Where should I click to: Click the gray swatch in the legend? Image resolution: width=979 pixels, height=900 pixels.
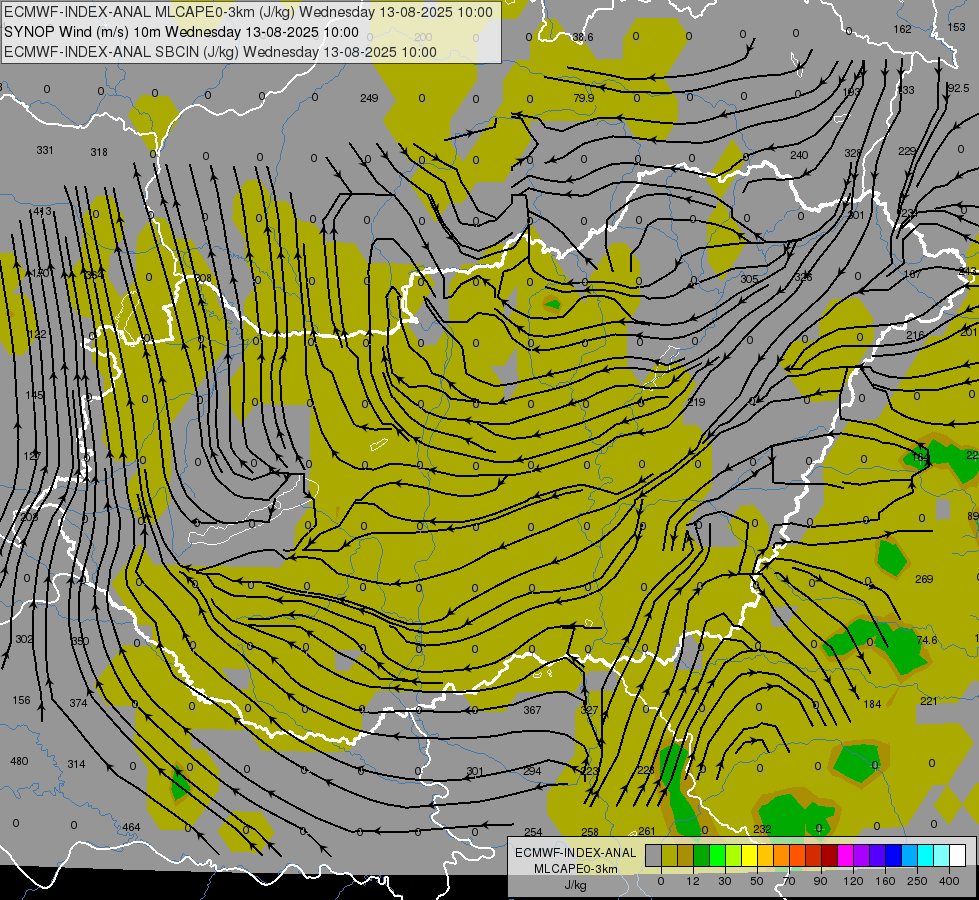click(654, 855)
